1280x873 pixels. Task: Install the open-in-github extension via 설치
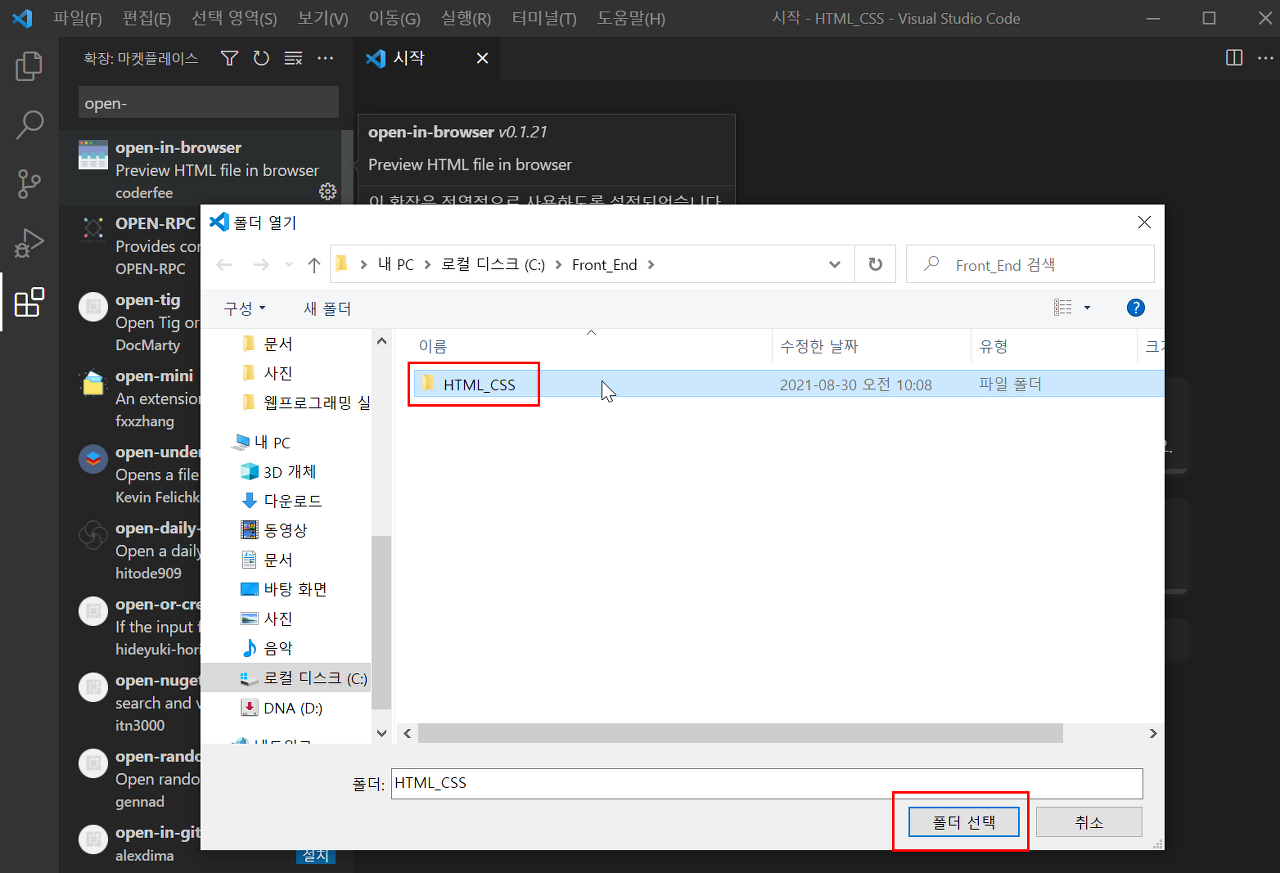315,855
